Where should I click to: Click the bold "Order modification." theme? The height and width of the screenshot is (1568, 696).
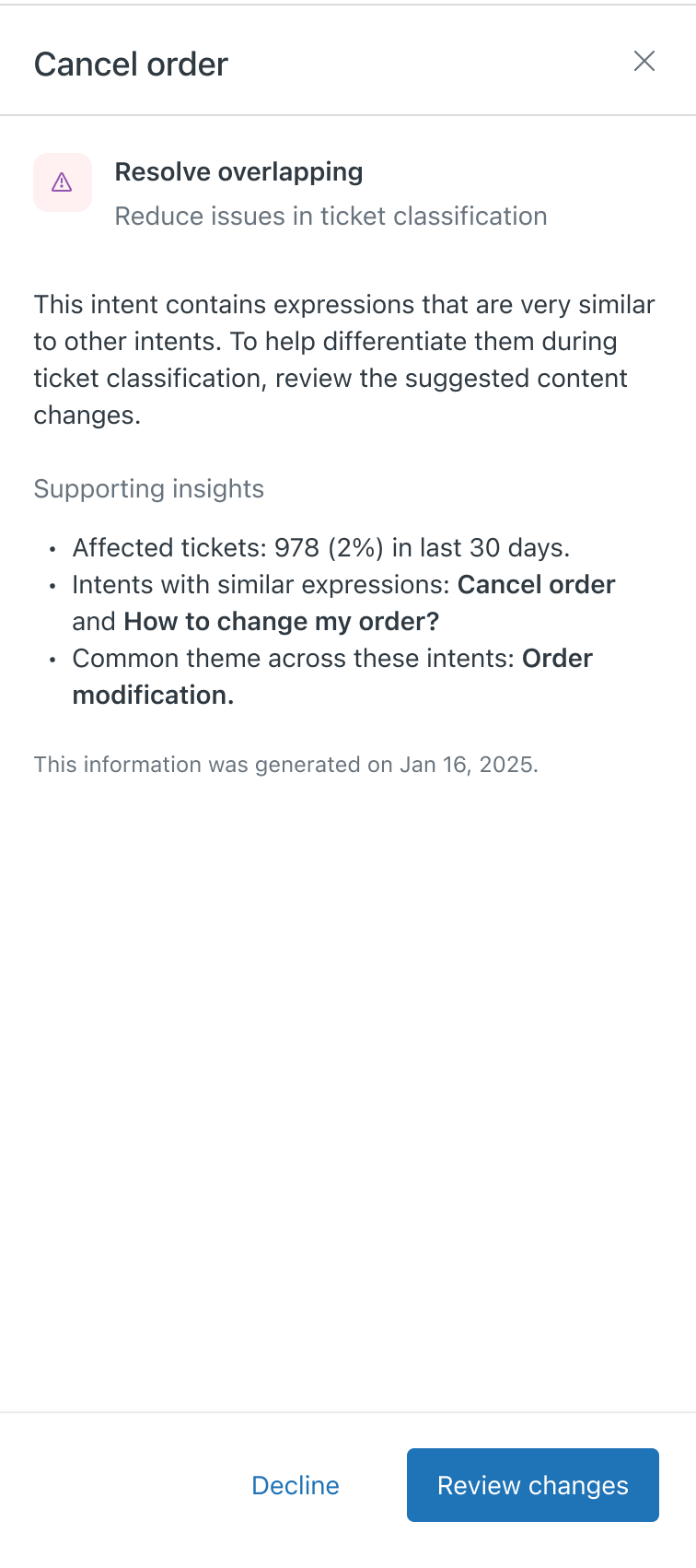pyautogui.click(x=153, y=696)
